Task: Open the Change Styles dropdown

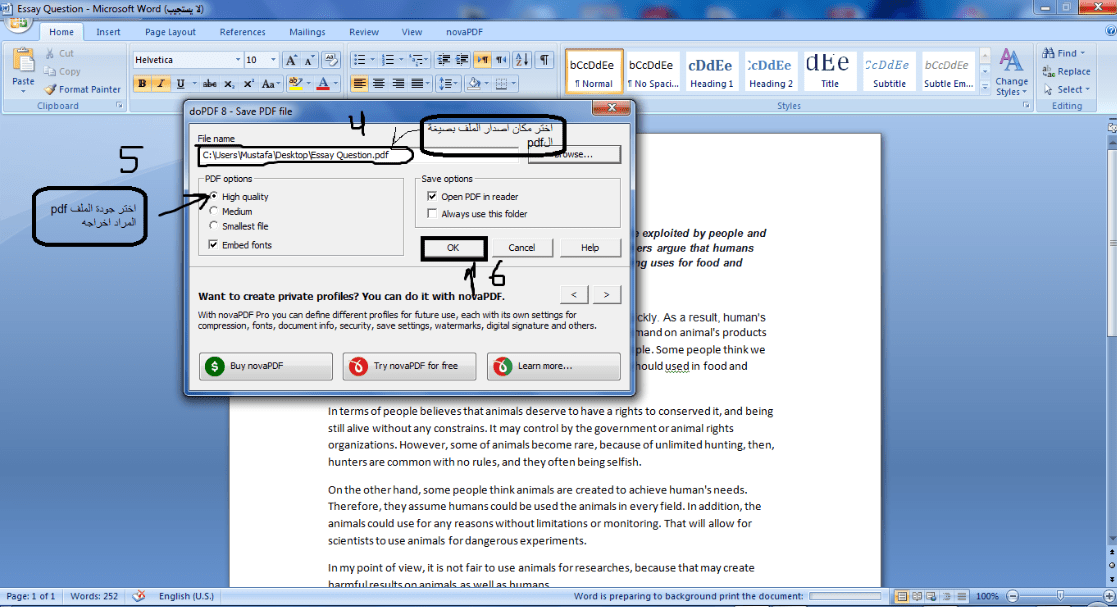Action: (1010, 72)
